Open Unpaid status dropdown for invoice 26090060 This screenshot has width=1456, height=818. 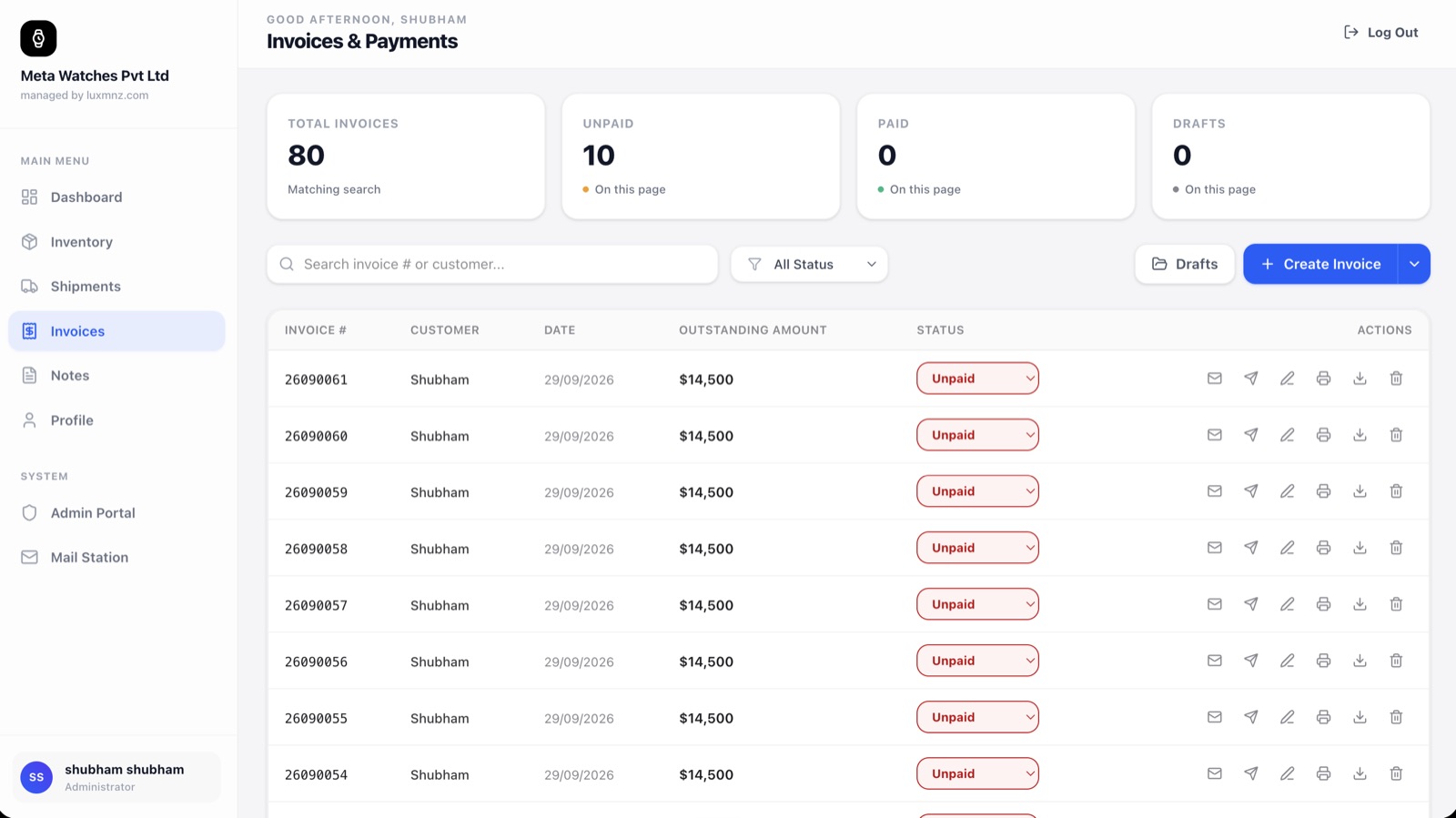[977, 435]
